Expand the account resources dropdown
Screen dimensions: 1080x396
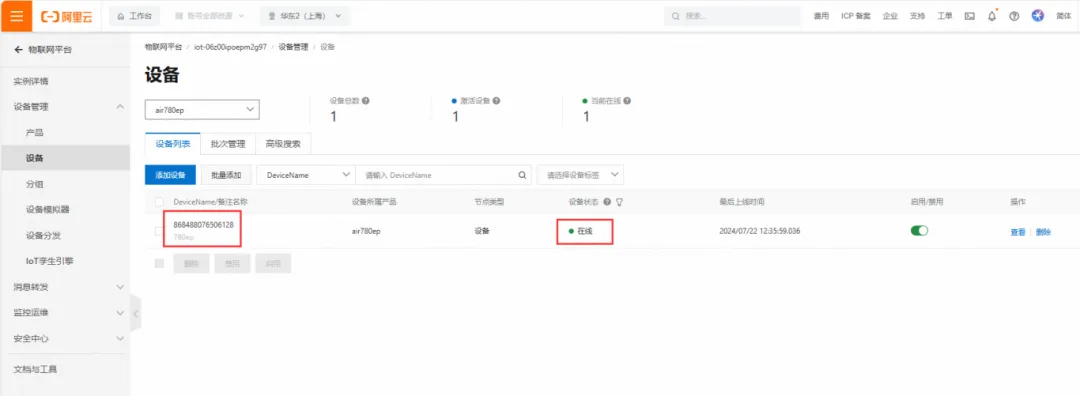210,16
